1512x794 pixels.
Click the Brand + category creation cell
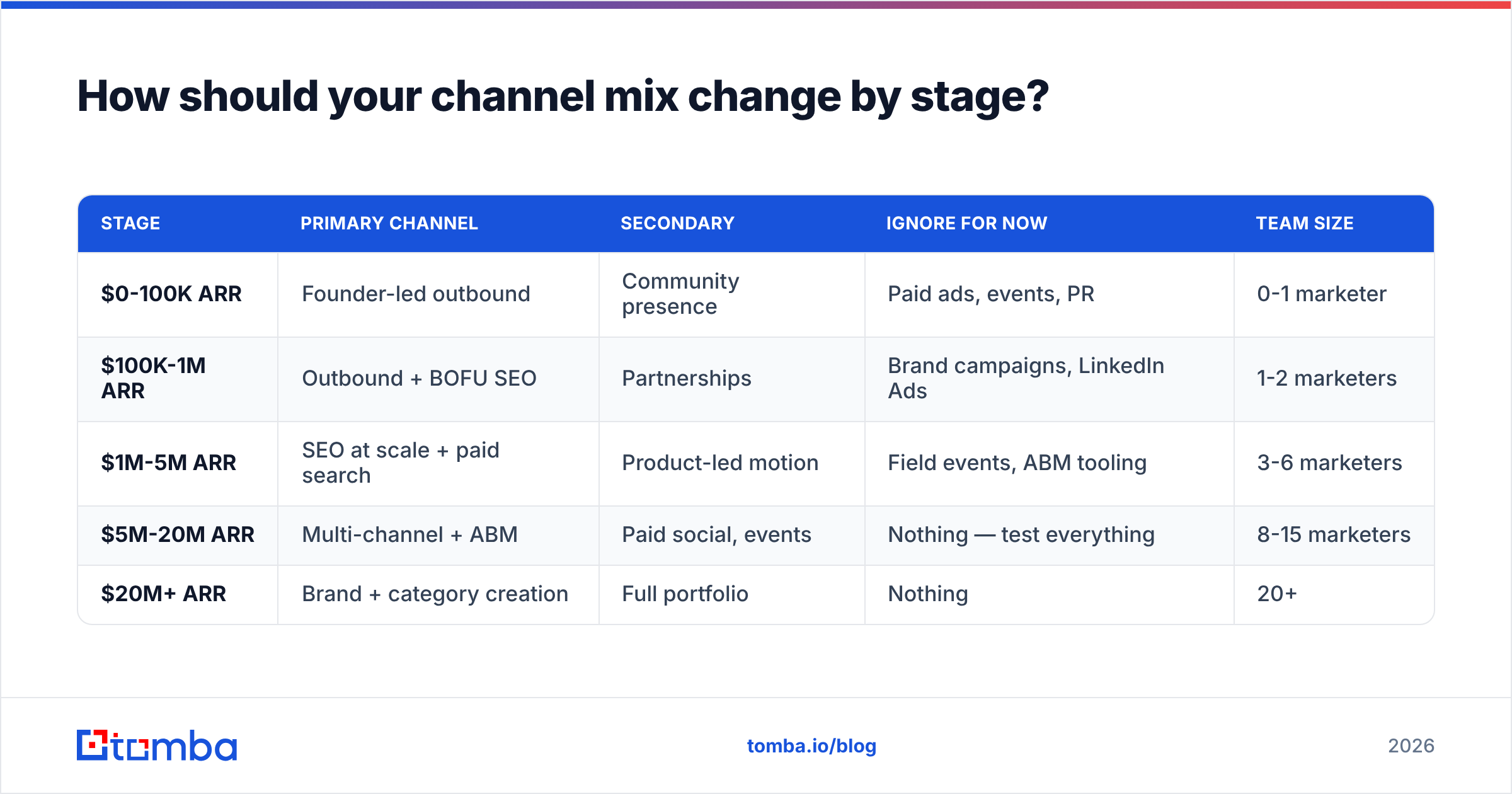click(x=438, y=594)
